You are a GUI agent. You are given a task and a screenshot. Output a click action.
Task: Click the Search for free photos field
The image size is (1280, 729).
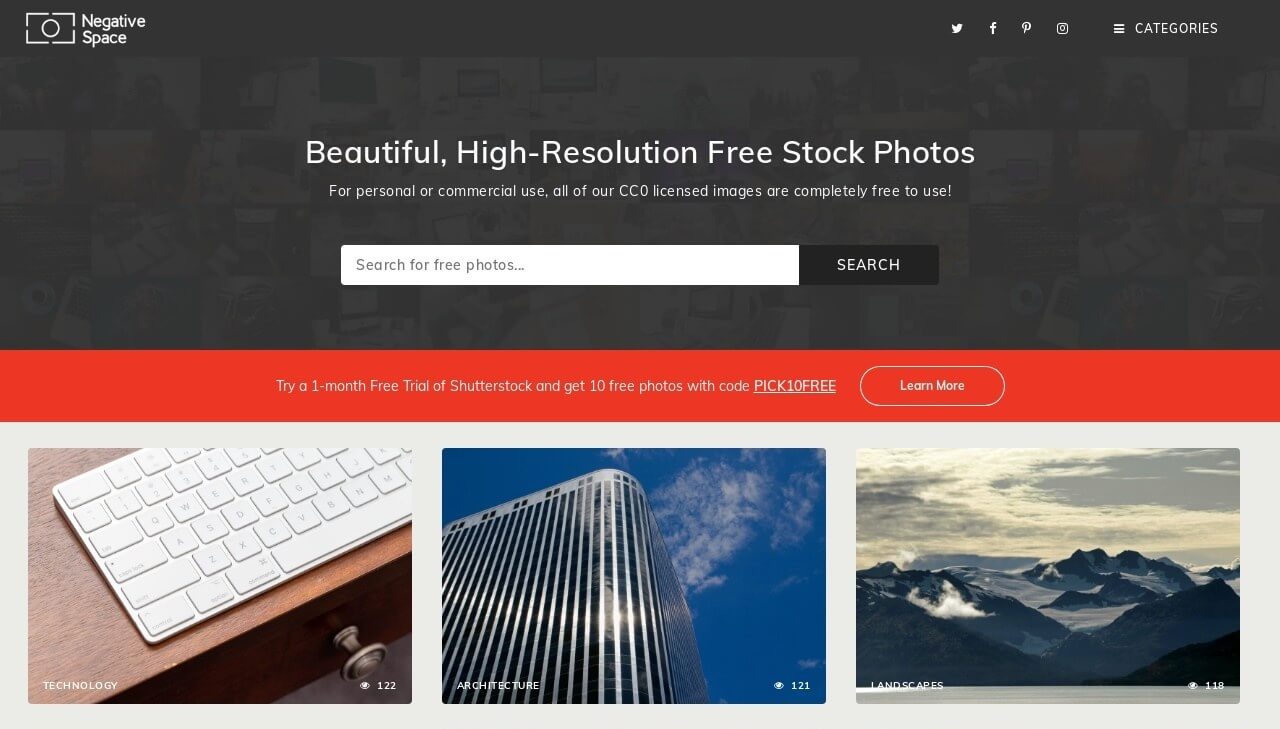coord(570,265)
